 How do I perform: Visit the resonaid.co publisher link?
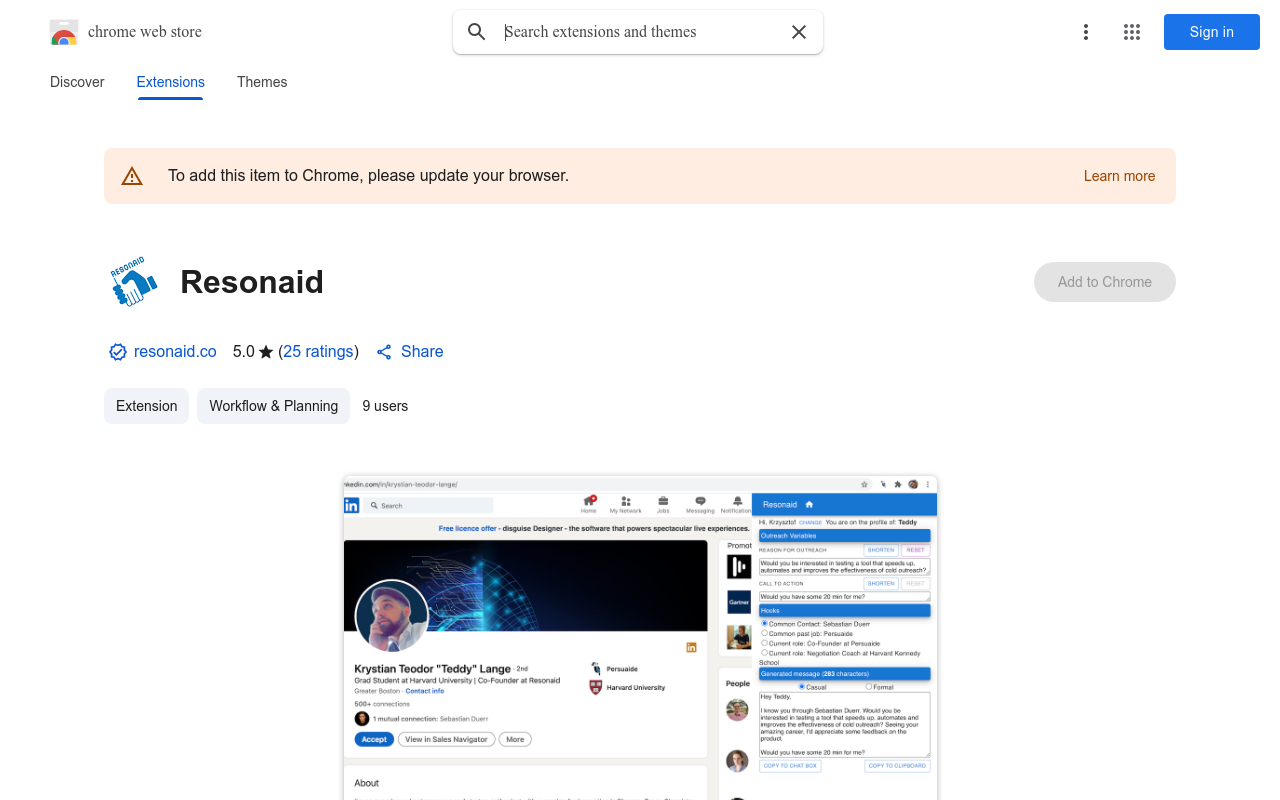pos(175,352)
